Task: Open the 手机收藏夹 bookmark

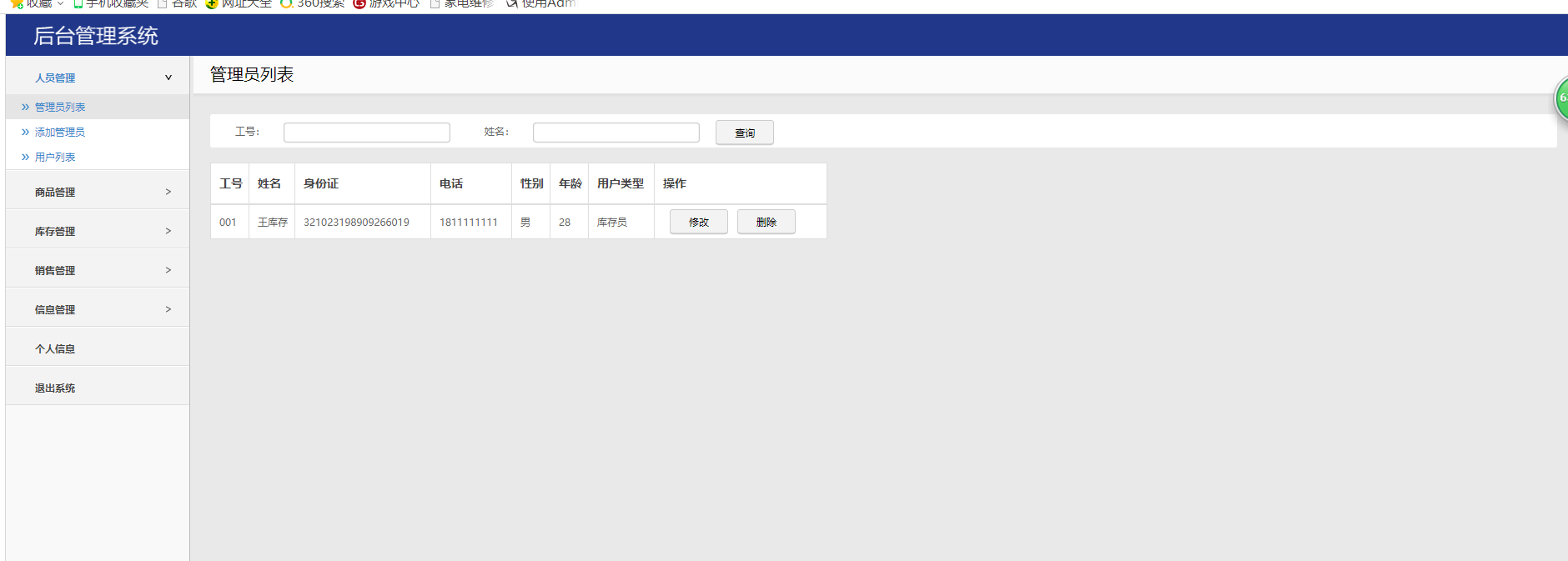Action: (111, 3)
